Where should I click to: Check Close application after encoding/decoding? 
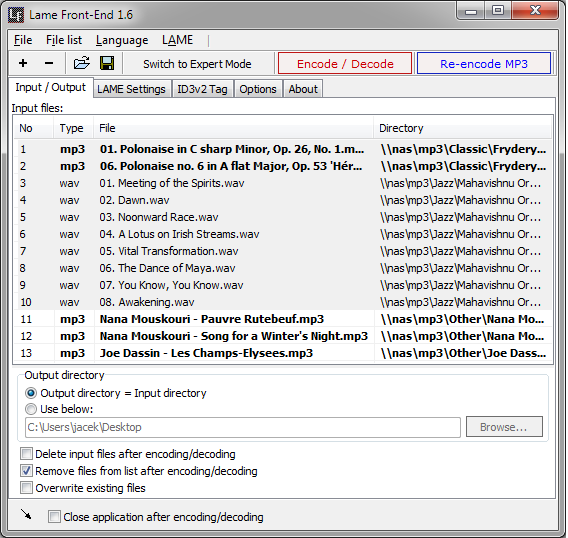[x=54, y=517]
